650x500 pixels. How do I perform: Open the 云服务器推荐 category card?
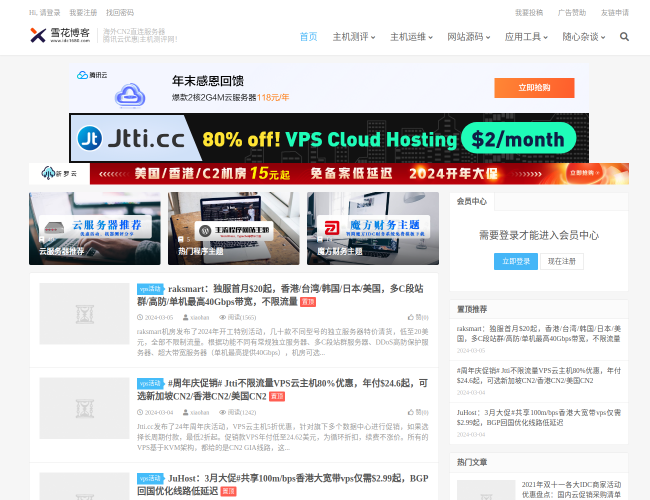95,228
